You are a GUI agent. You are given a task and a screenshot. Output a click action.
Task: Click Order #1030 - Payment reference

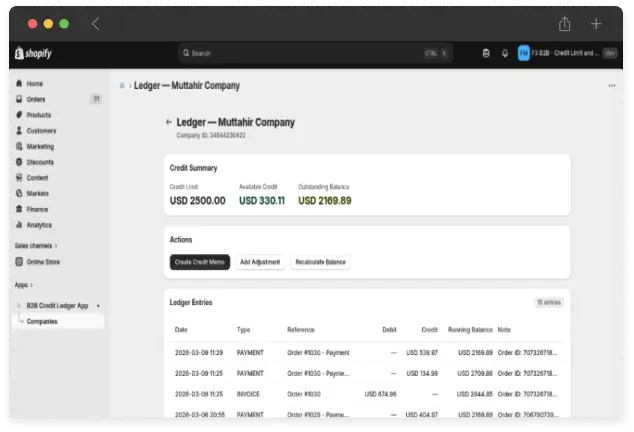[x=318, y=353]
